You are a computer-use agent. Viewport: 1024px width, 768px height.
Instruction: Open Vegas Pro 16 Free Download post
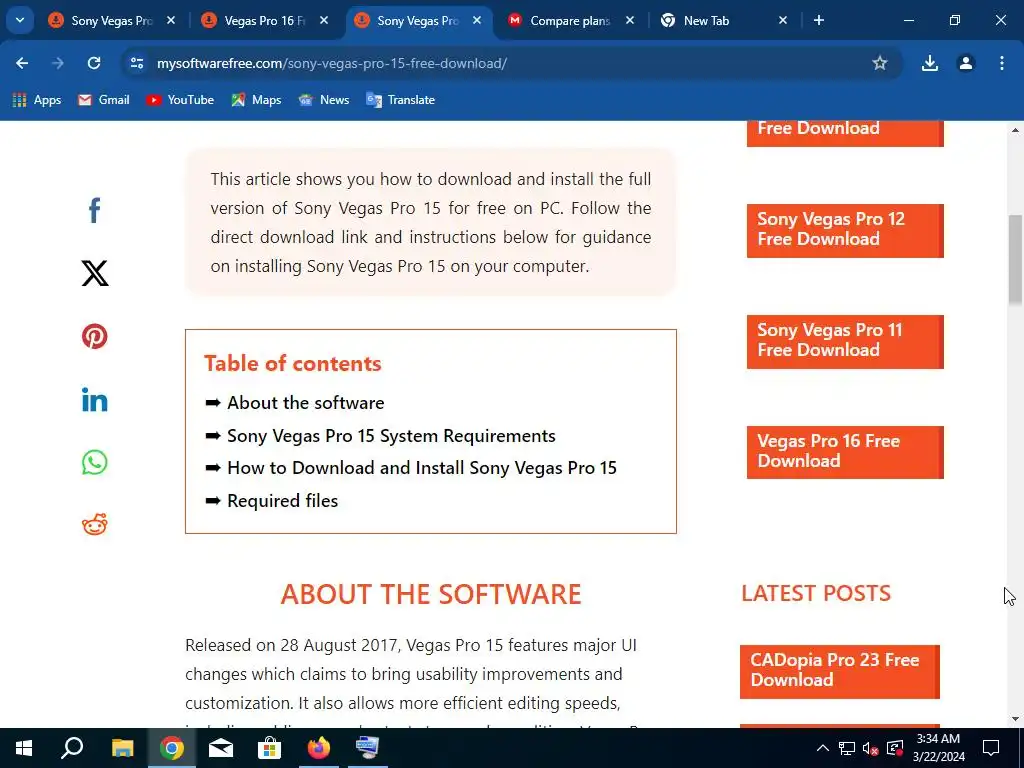coord(845,453)
